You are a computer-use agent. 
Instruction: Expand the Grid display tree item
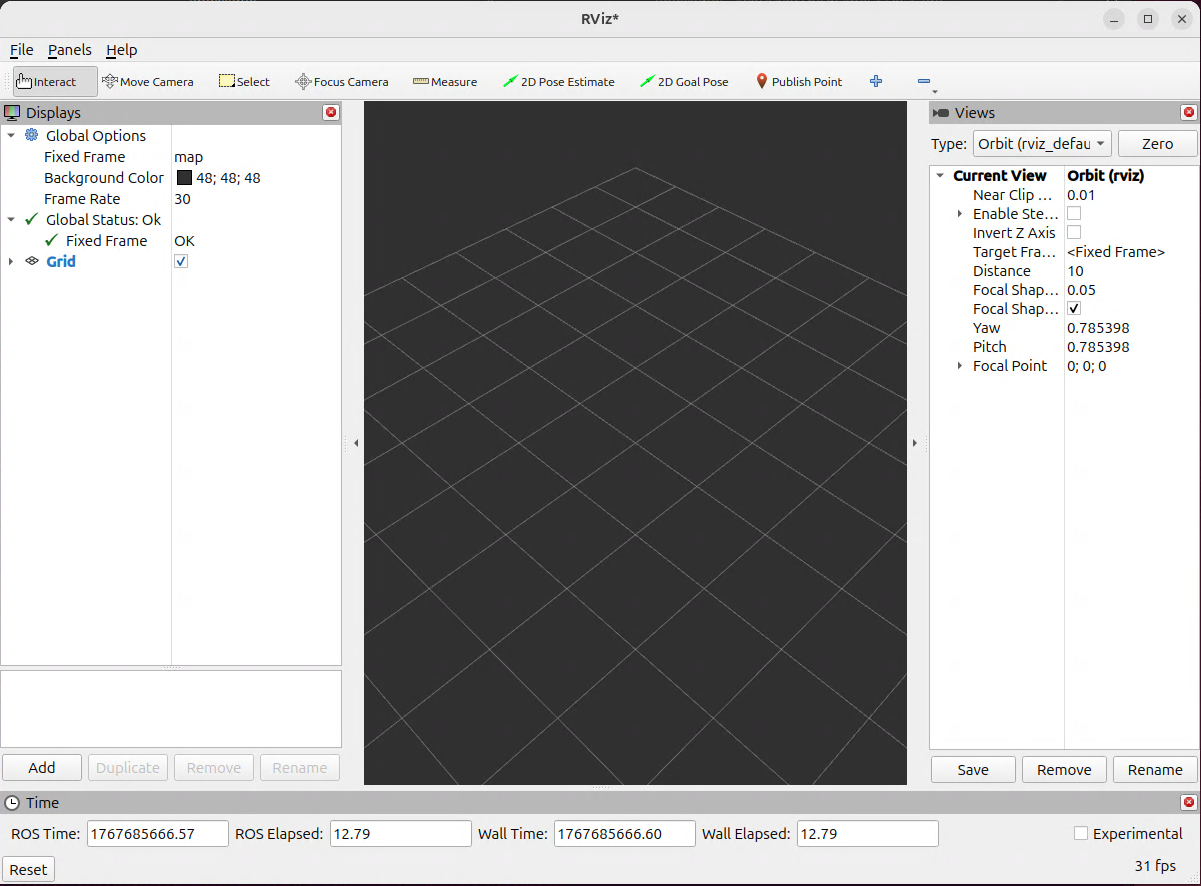click(x=11, y=262)
